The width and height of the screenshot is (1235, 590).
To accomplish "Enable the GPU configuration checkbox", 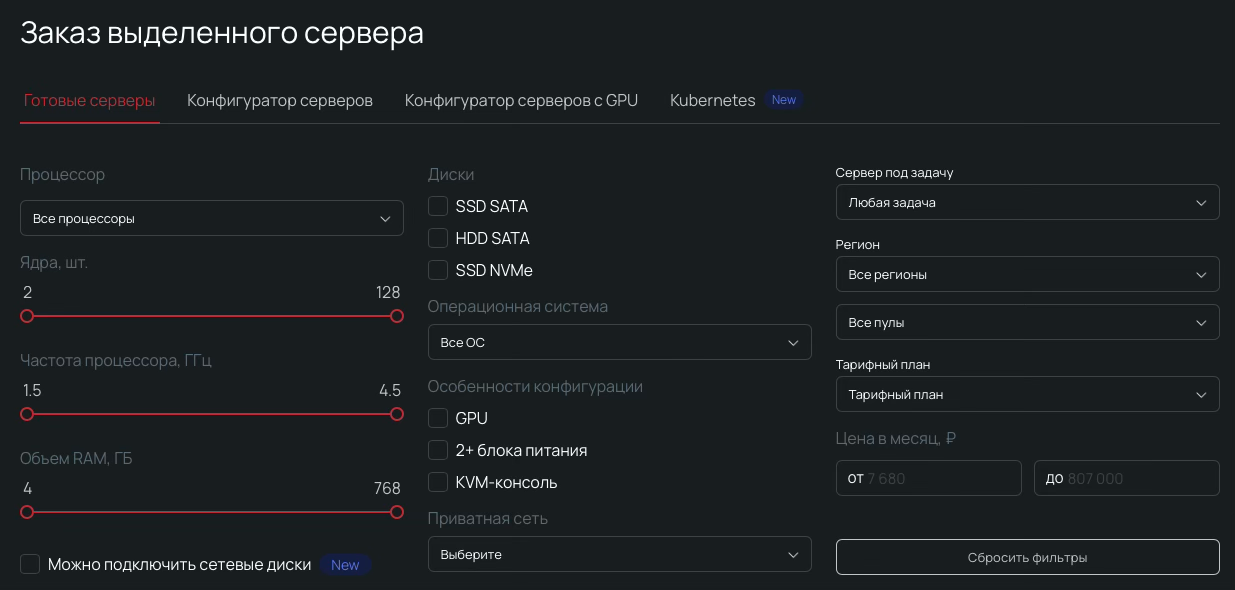I will [438, 419].
